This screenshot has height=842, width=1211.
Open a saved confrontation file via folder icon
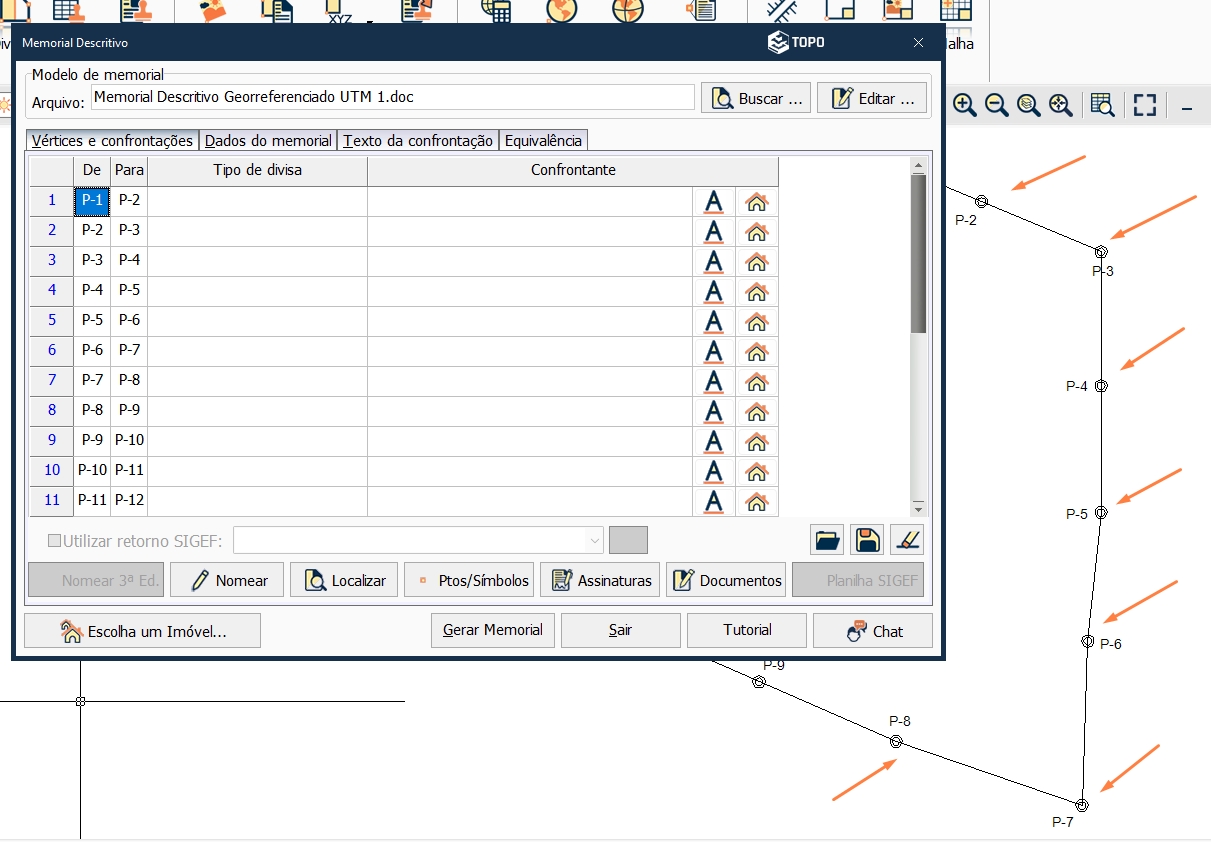pyautogui.click(x=827, y=539)
